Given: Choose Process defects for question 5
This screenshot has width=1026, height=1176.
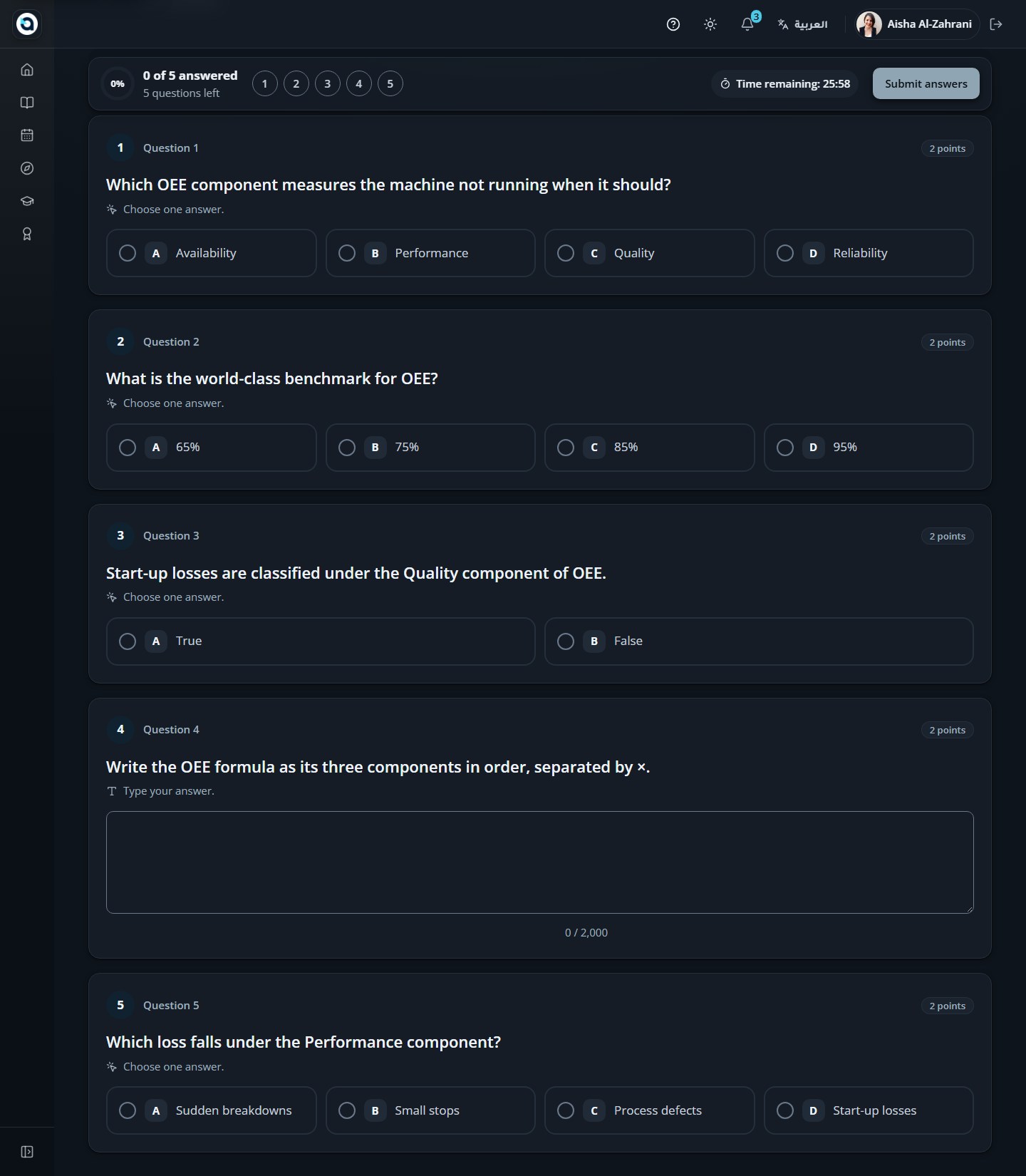Looking at the screenshot, I should click(x=649, y=1110).
